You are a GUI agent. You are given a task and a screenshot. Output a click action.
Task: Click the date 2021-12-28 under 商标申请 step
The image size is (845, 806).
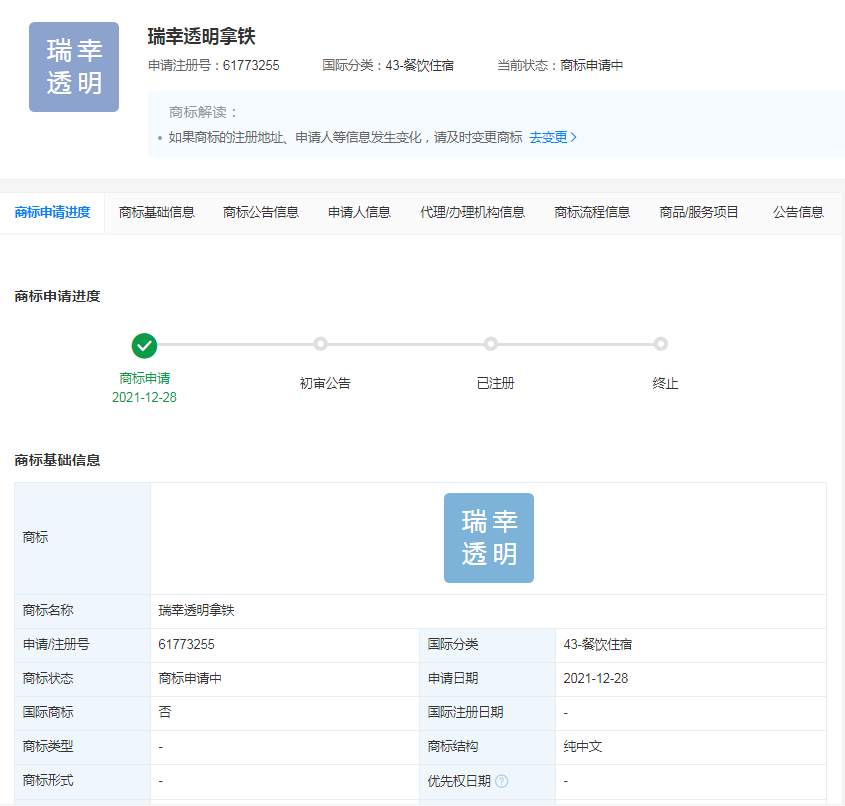click(x=144, y=397)
